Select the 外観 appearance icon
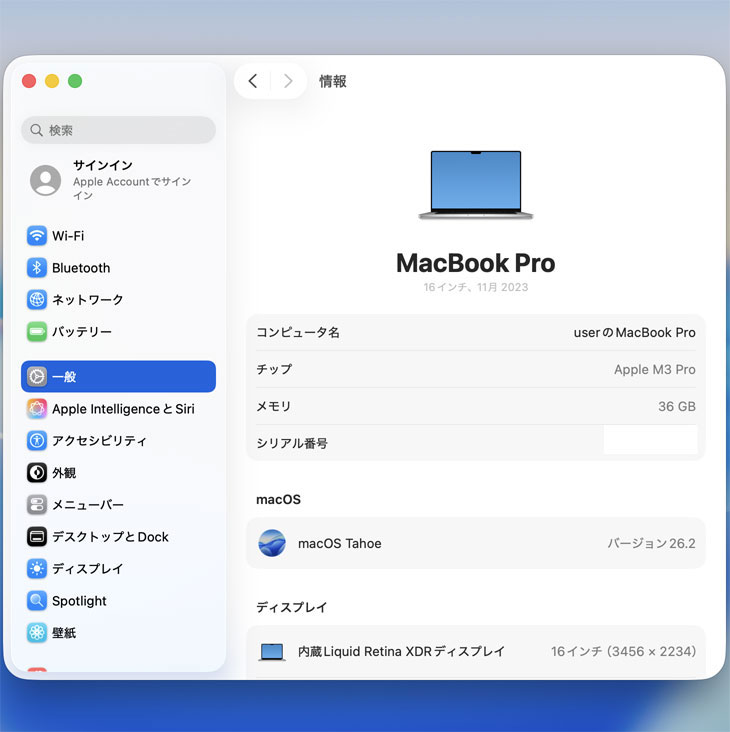 37,473
